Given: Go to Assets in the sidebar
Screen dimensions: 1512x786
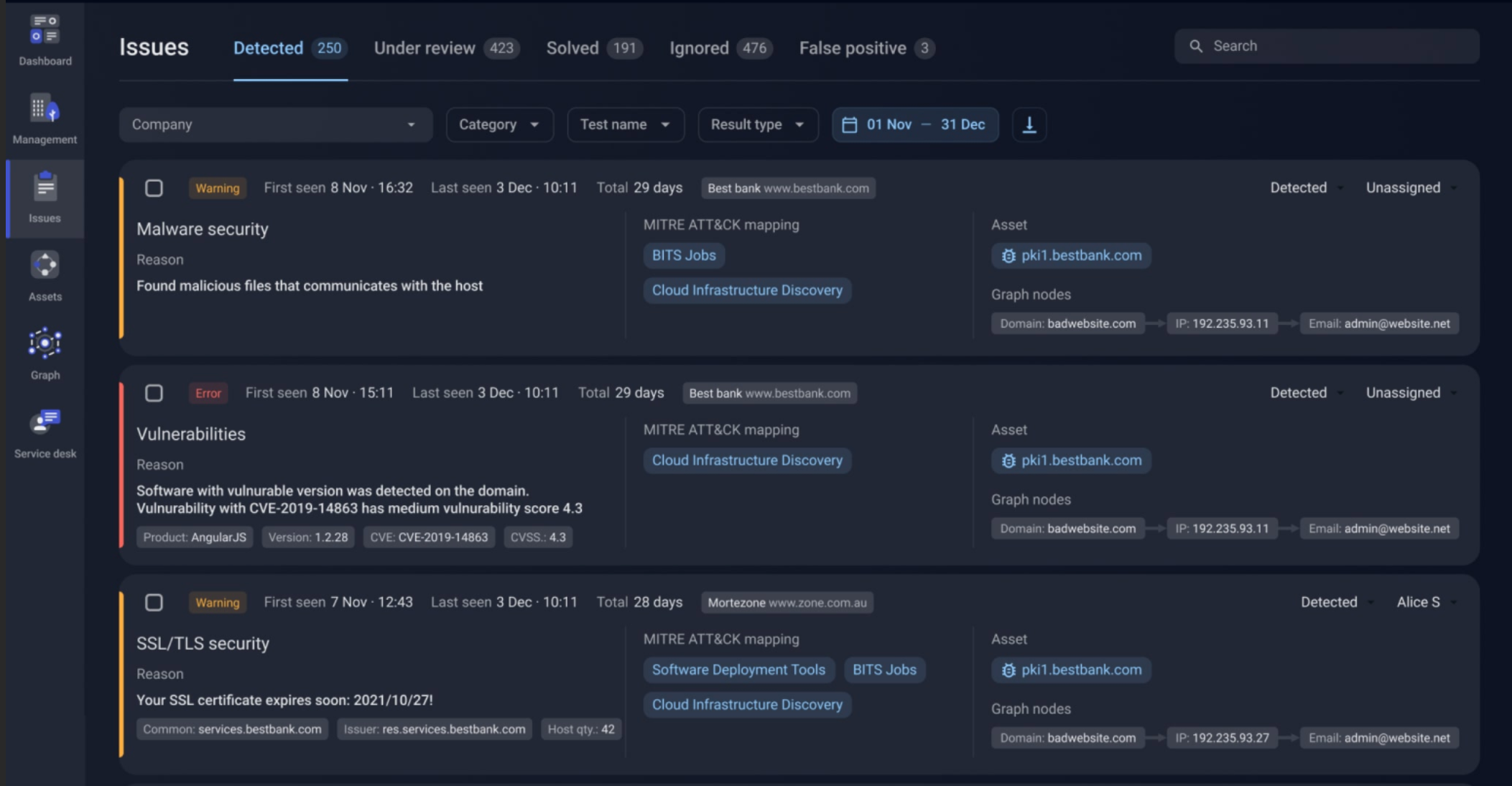Looking at the screenshot, I should tap(45, 266).
